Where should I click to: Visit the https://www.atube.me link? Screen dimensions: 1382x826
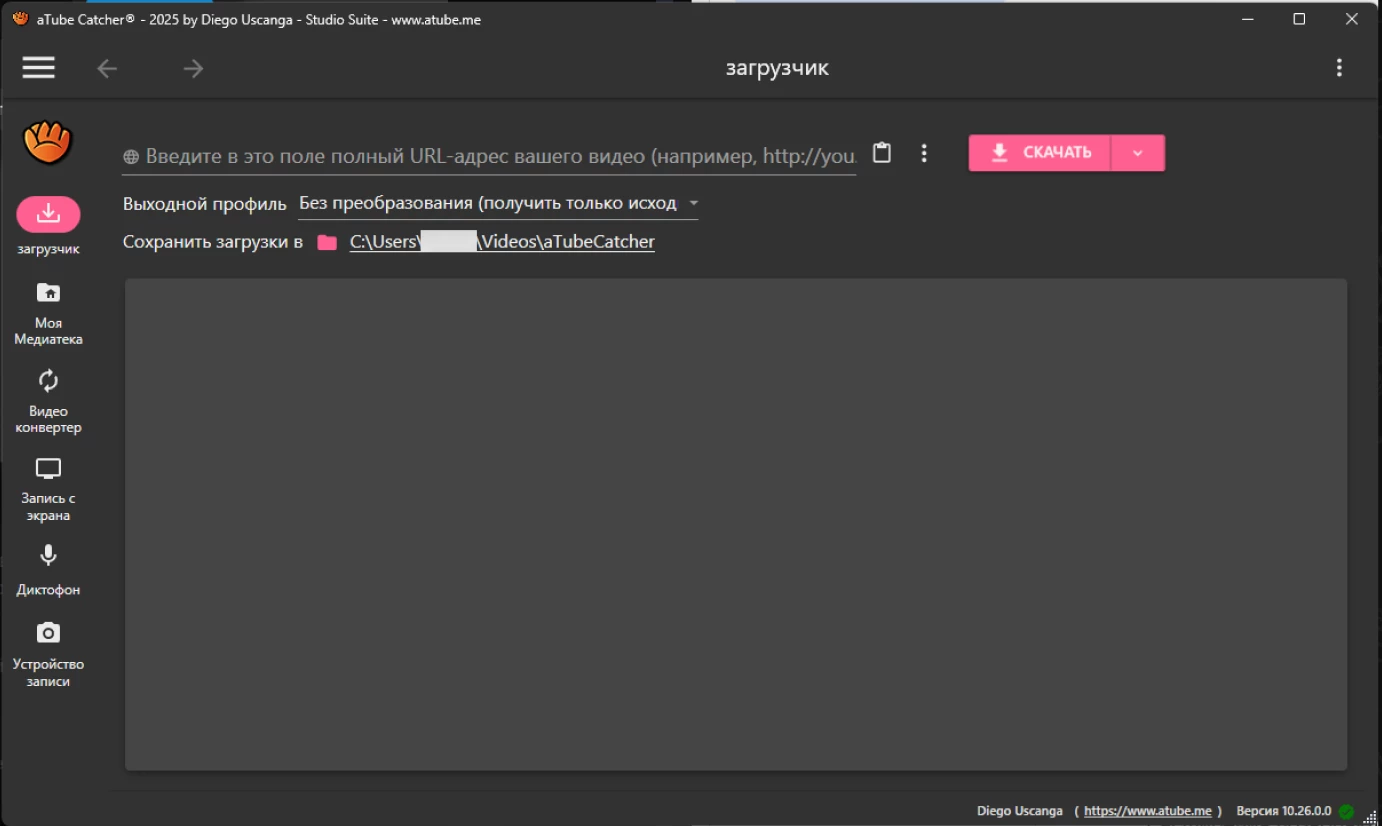pyautogui.click(x=1148, y=811)
